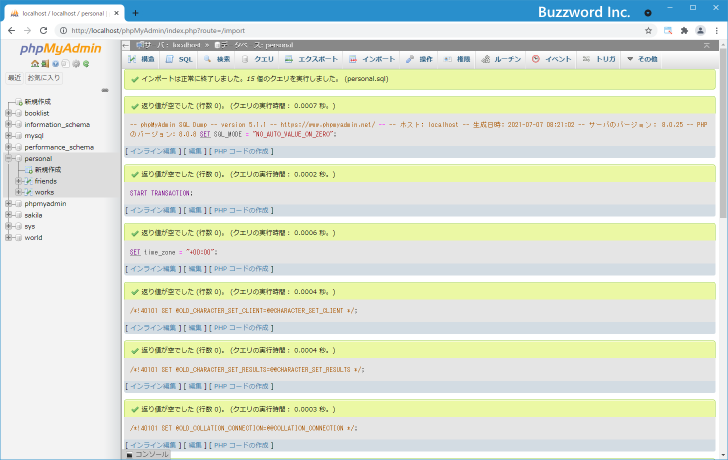Image resolution: width=728 pixels, height=460 pixels.
Task: Open the トリガ (Triggers) tab
Action: (x=599, y=59)
